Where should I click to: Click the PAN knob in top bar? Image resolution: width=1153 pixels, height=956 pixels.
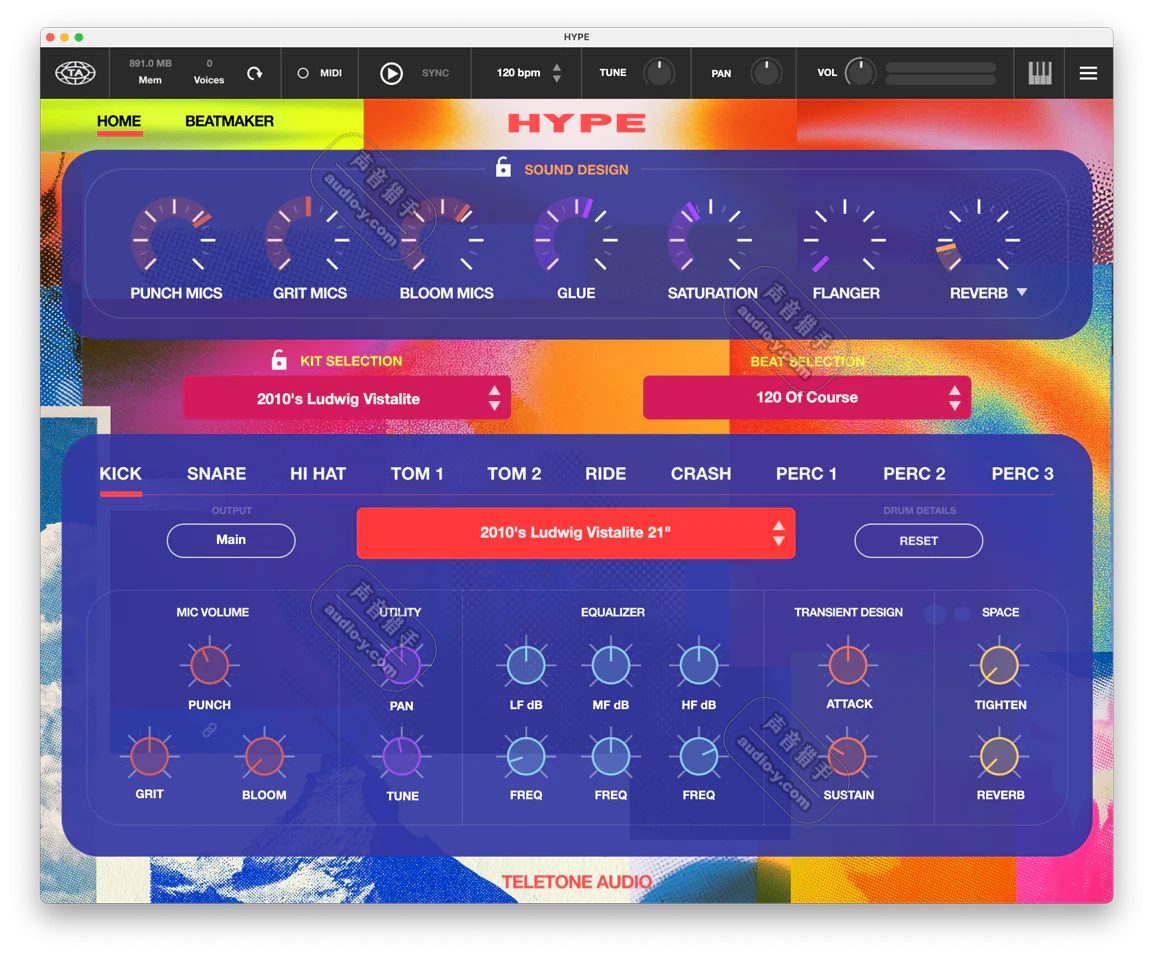tap(766, 73)
